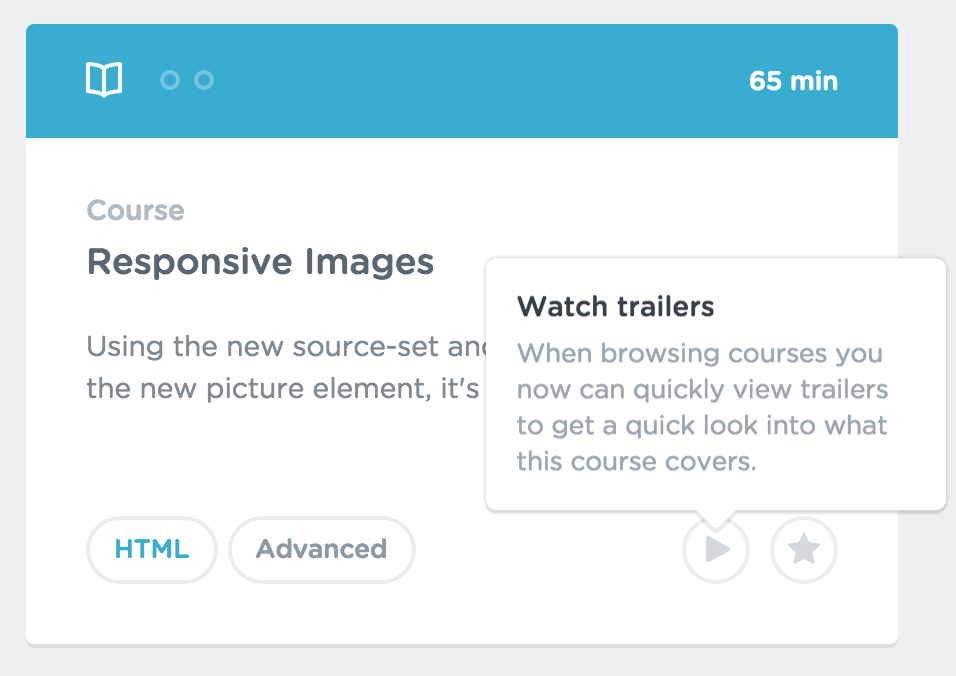Click the white card area below the tags
The width and height of the screenshot is (956, 676).
(462, 613)
